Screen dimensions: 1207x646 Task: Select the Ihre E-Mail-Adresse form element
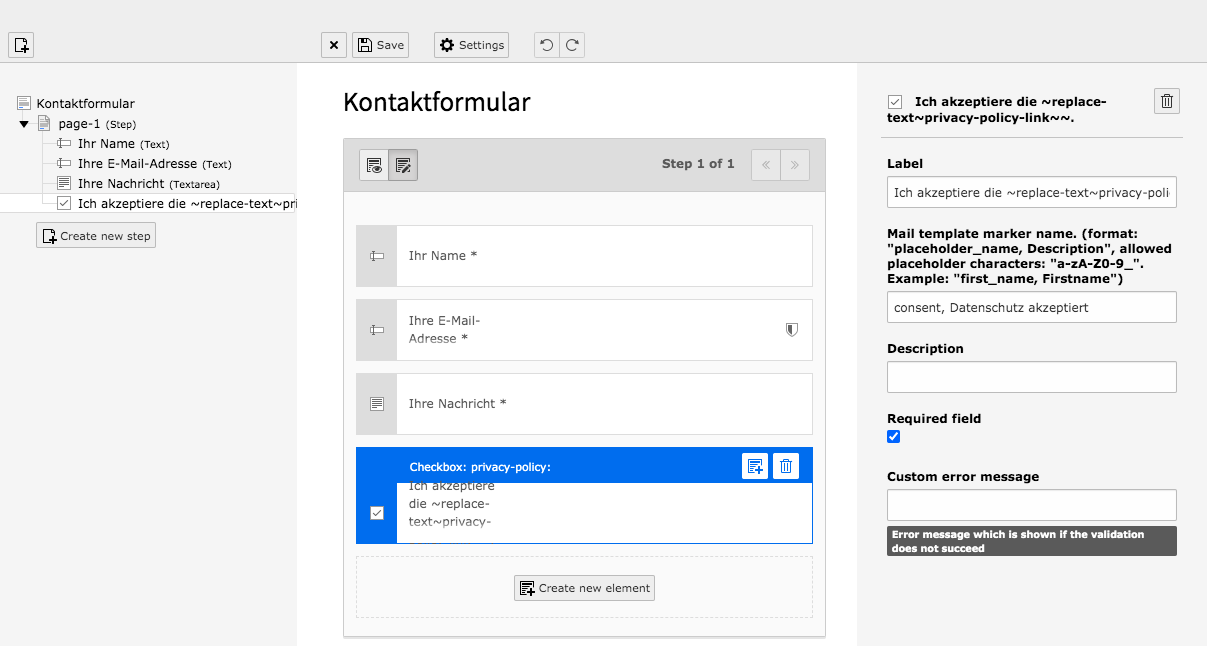click(584, 330)
